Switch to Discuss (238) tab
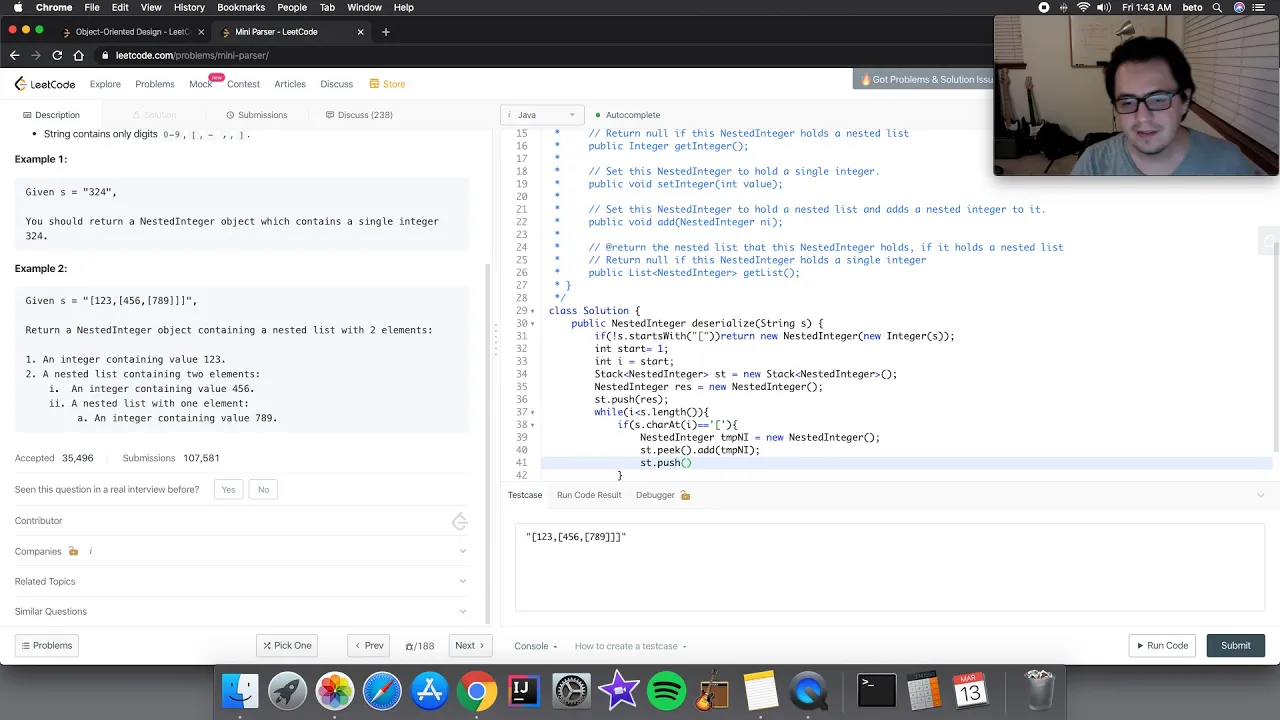1280x720 pixels. [x=359, y=115]
